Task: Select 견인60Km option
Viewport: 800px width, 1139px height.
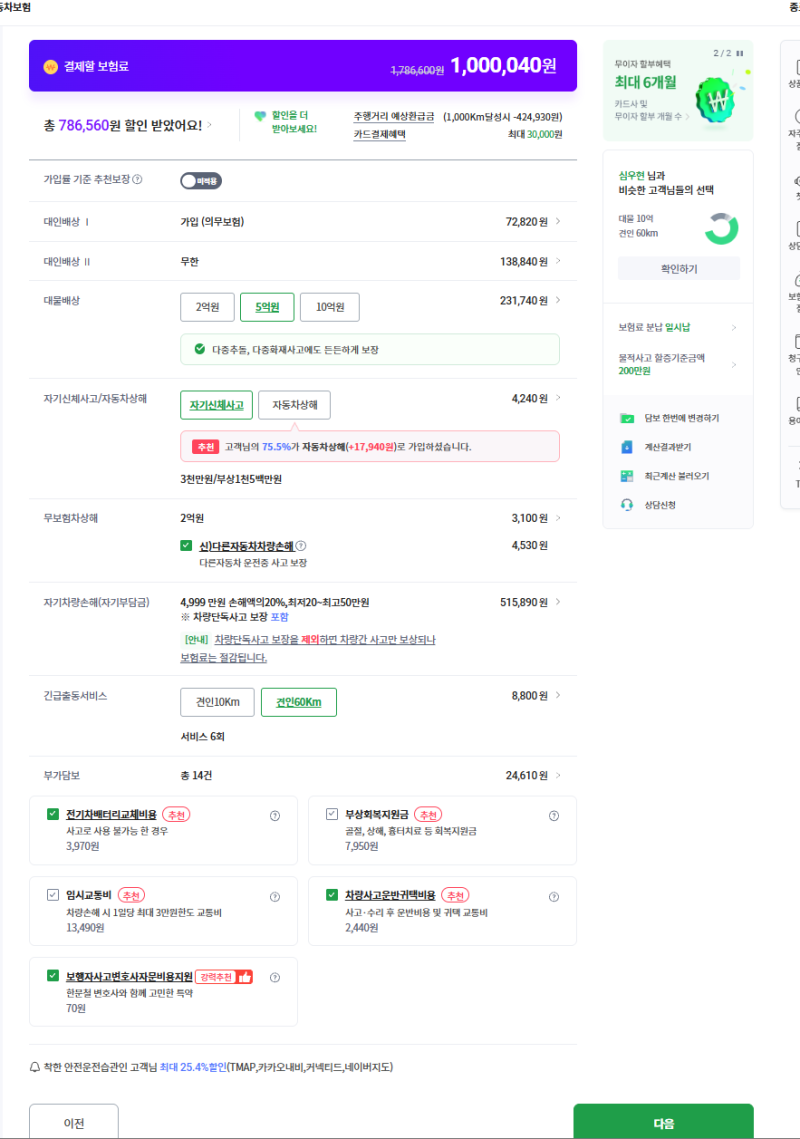Action: click(x=299, y=702)
